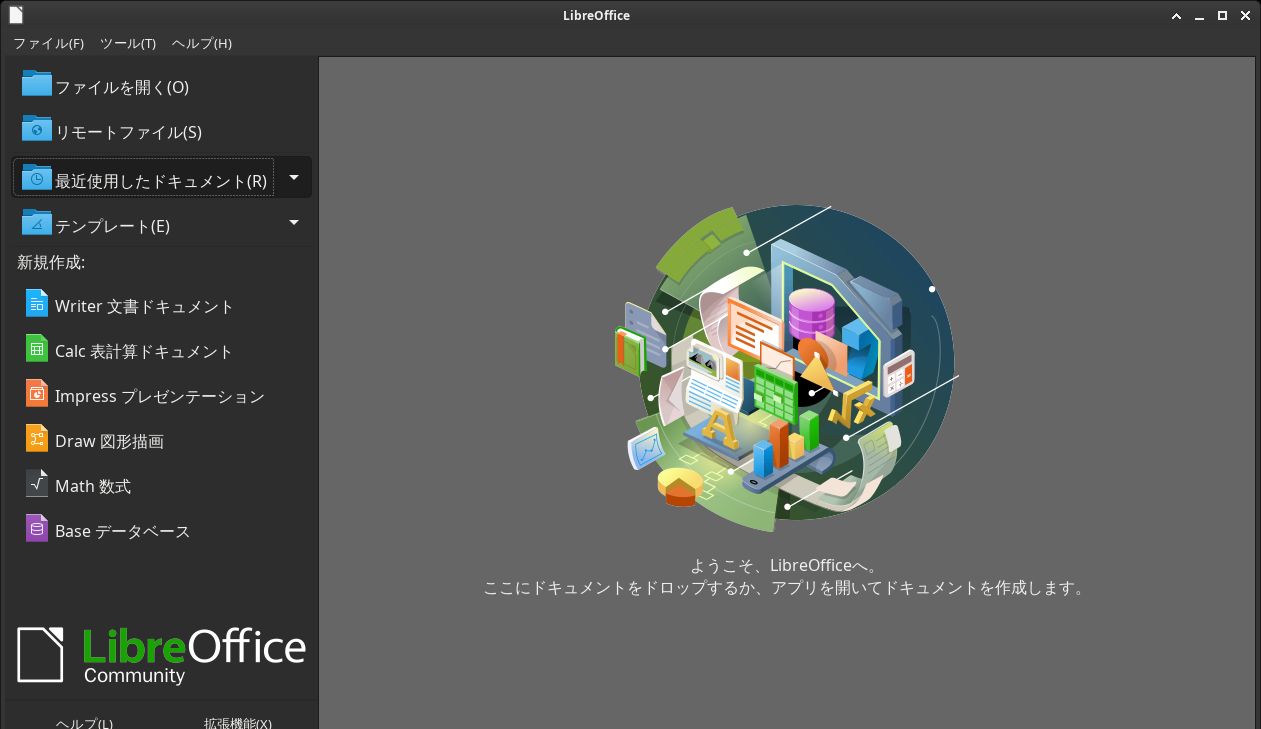Open the ヘルプ(H) menu in menu bar
The height and width of the screenshot is (729, 1261).
click(x=201, y=43)
